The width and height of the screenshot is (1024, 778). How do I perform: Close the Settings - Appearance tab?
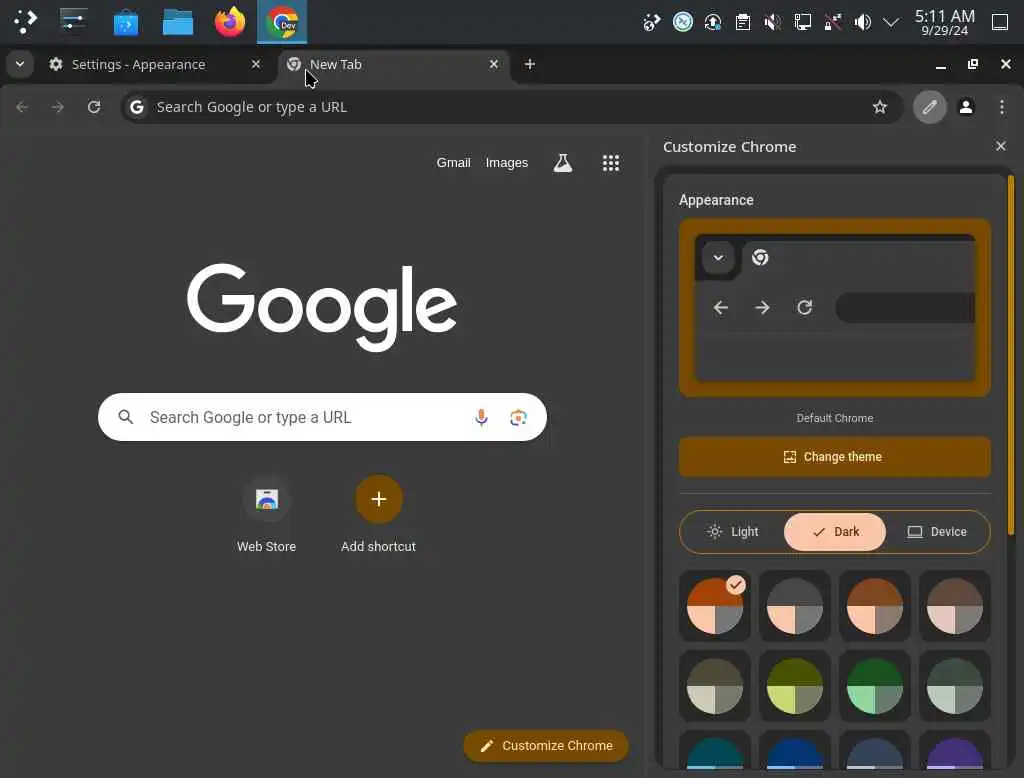tap(256, 64)
